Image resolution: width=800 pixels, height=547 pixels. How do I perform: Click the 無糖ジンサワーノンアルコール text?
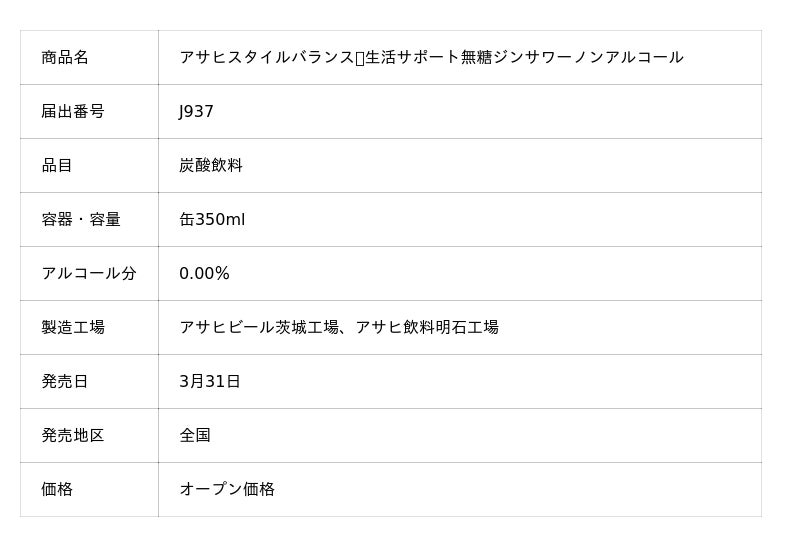tap(572, 57)
